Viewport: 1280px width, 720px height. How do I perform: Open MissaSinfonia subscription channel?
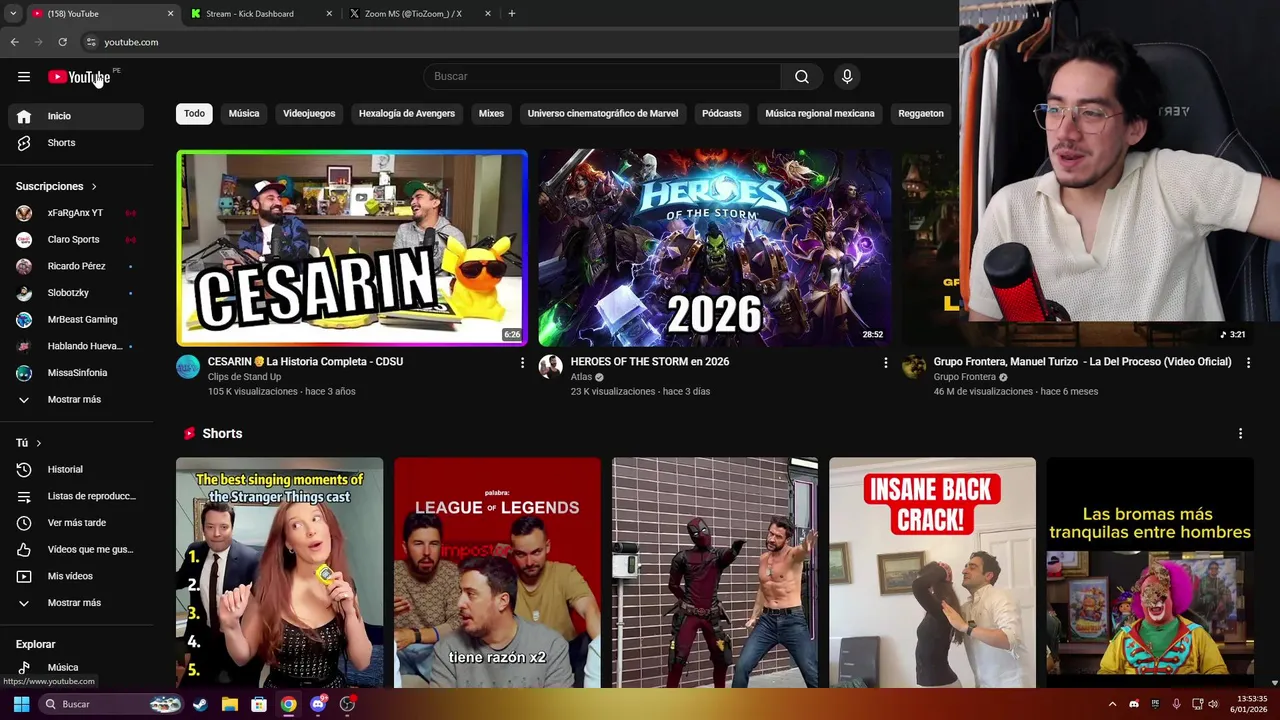tap(77, 373)
